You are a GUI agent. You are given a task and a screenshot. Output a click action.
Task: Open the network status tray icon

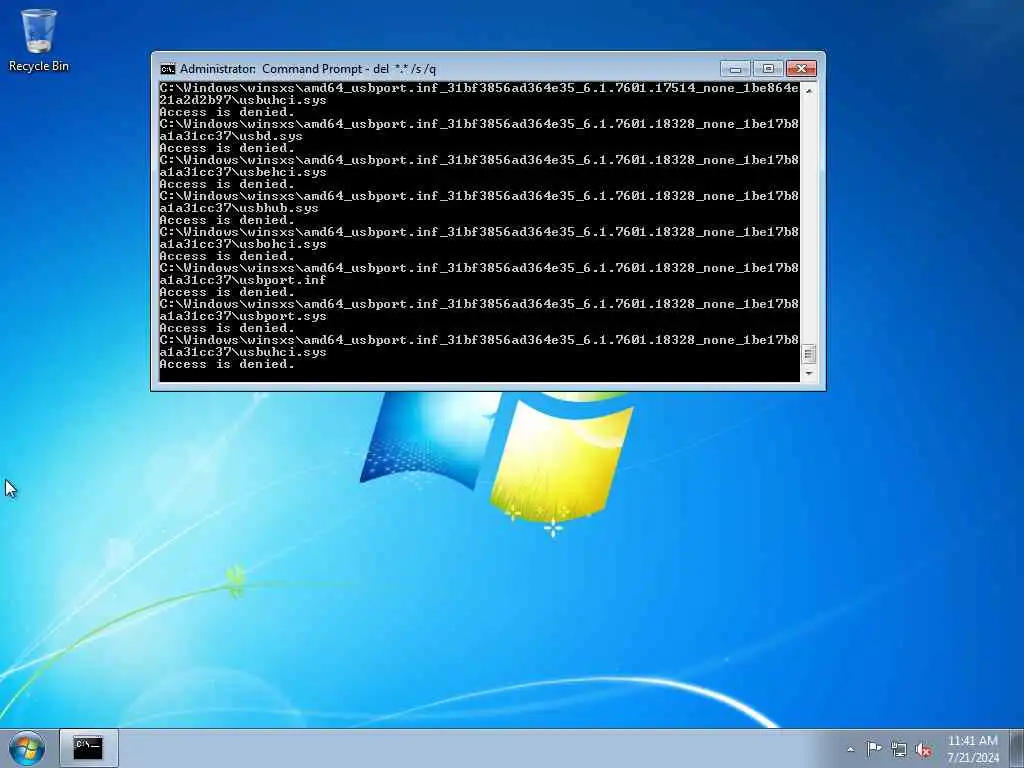click(899, 750)
